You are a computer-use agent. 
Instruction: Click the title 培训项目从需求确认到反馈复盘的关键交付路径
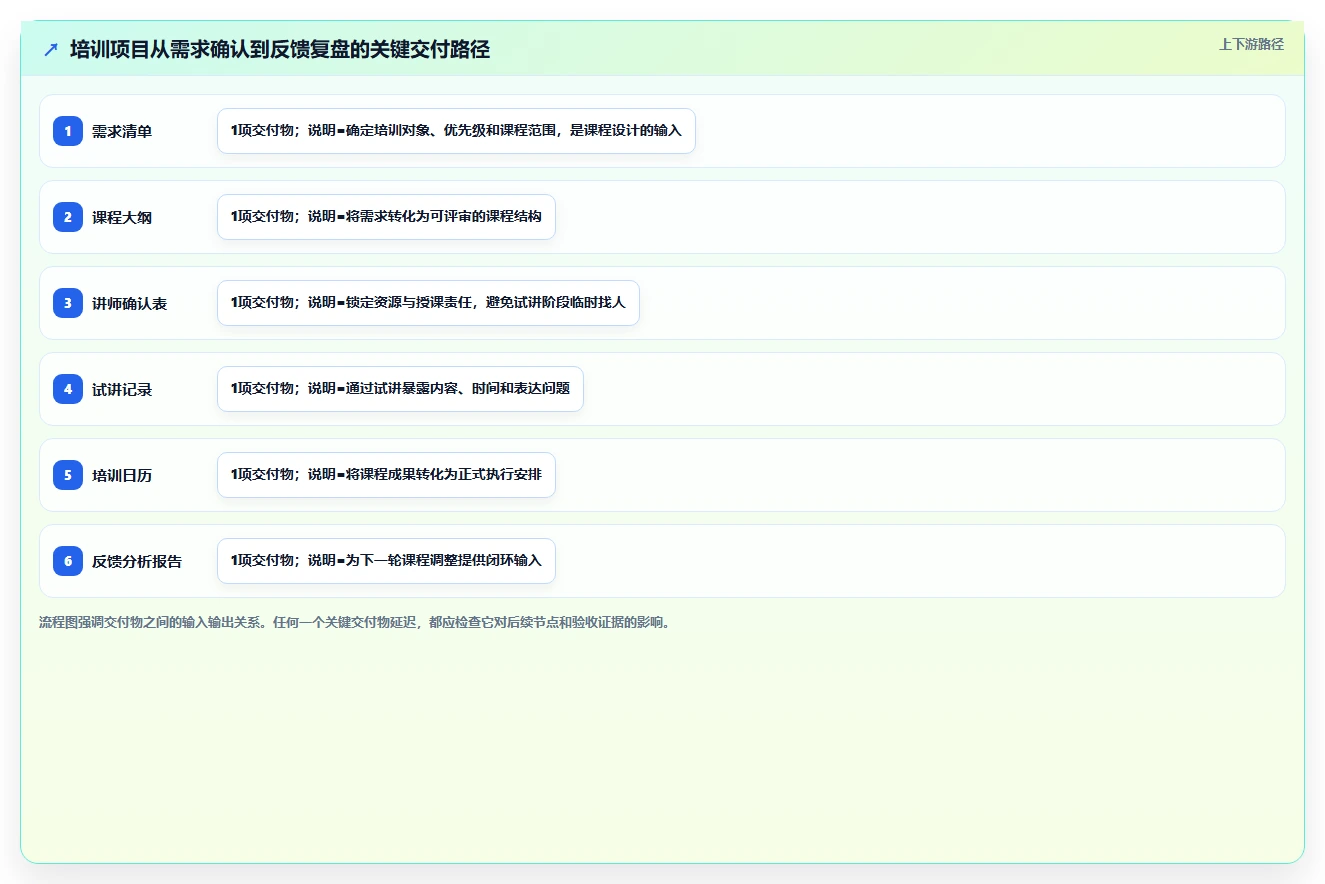tap(280, 49)
